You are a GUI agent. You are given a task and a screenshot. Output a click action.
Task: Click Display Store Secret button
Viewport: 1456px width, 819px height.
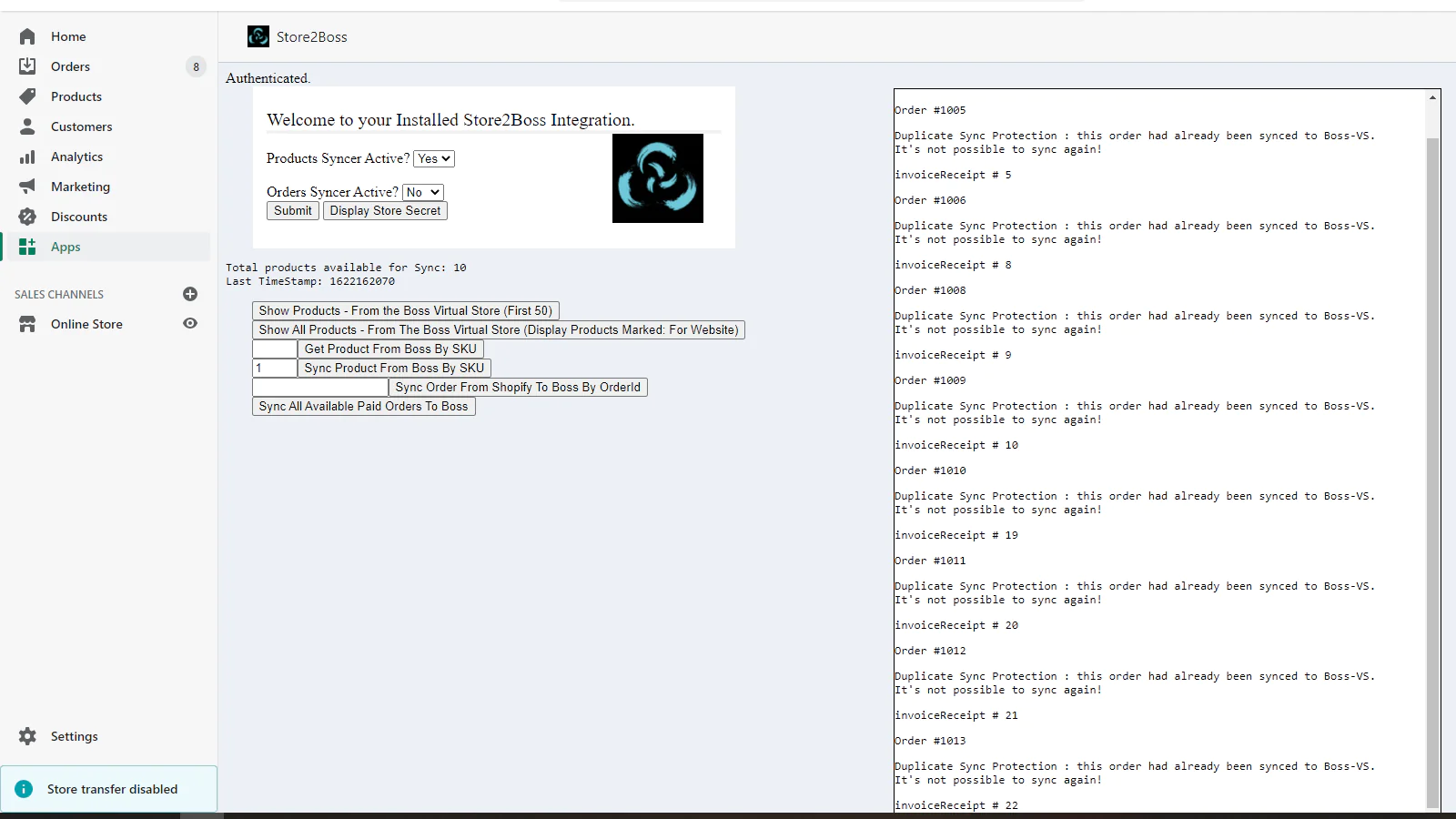(x=385, y=210)
